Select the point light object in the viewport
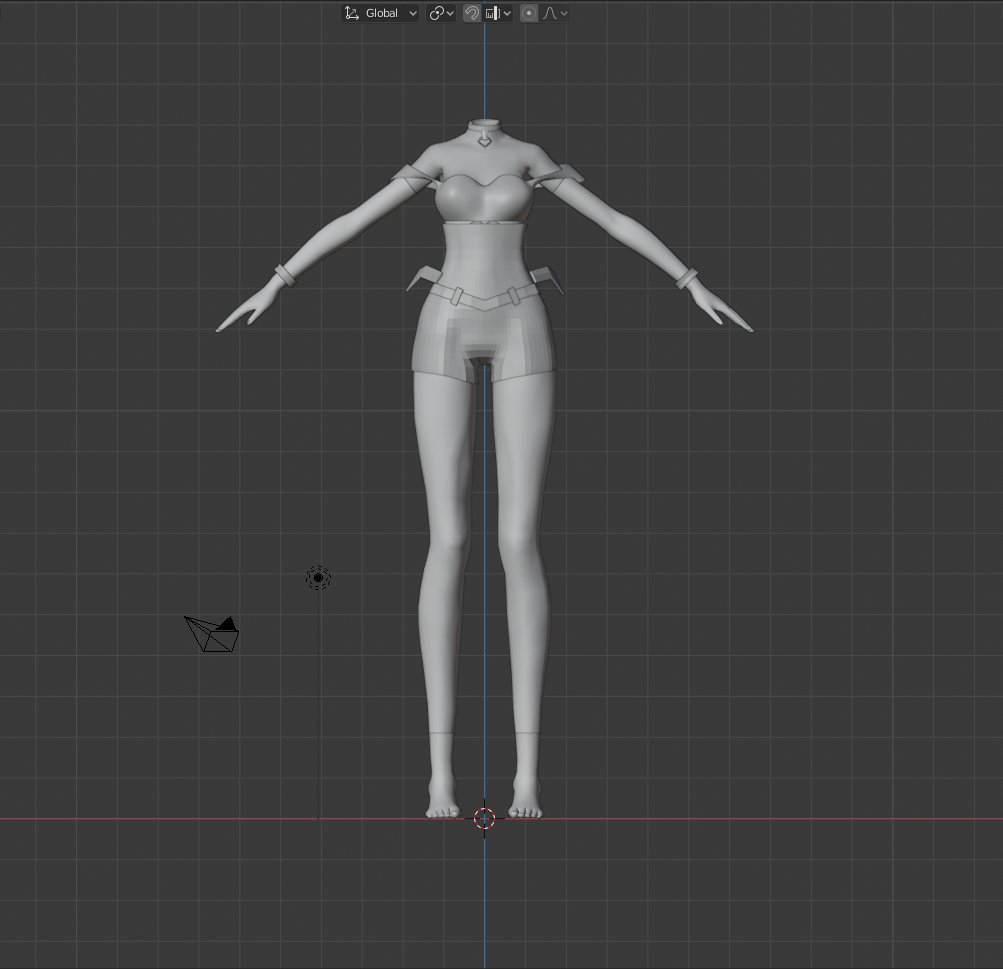This screenshot has width=1003, height=969. pyautogui.click(x=319, y=578)
